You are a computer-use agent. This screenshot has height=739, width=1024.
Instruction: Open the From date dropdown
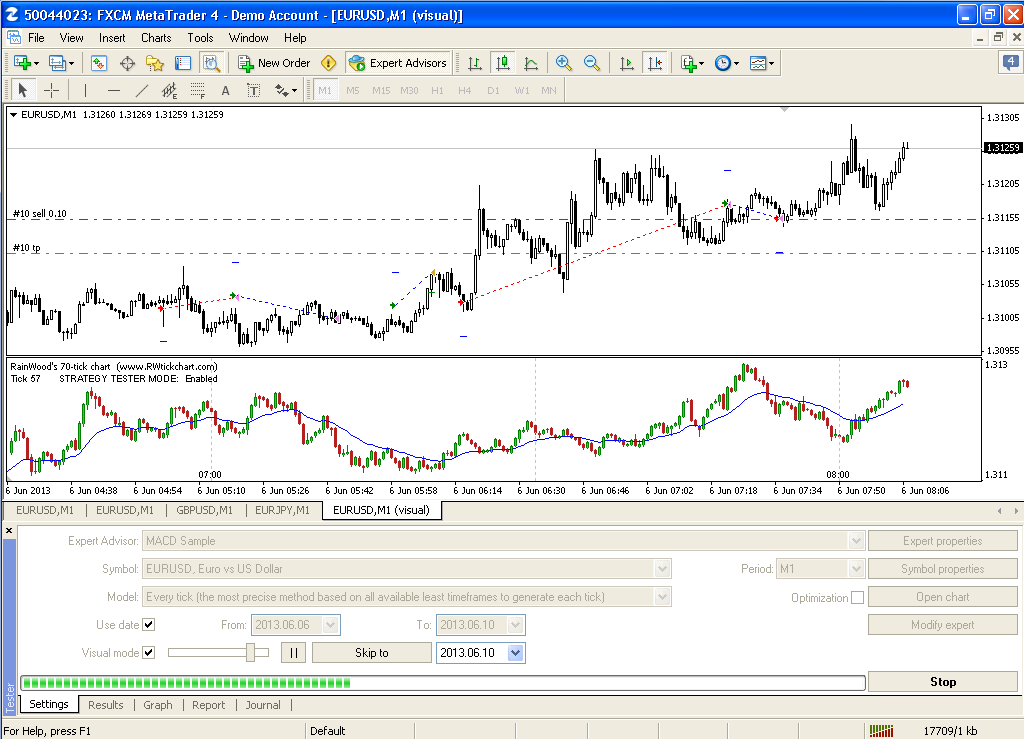[331, 625]
